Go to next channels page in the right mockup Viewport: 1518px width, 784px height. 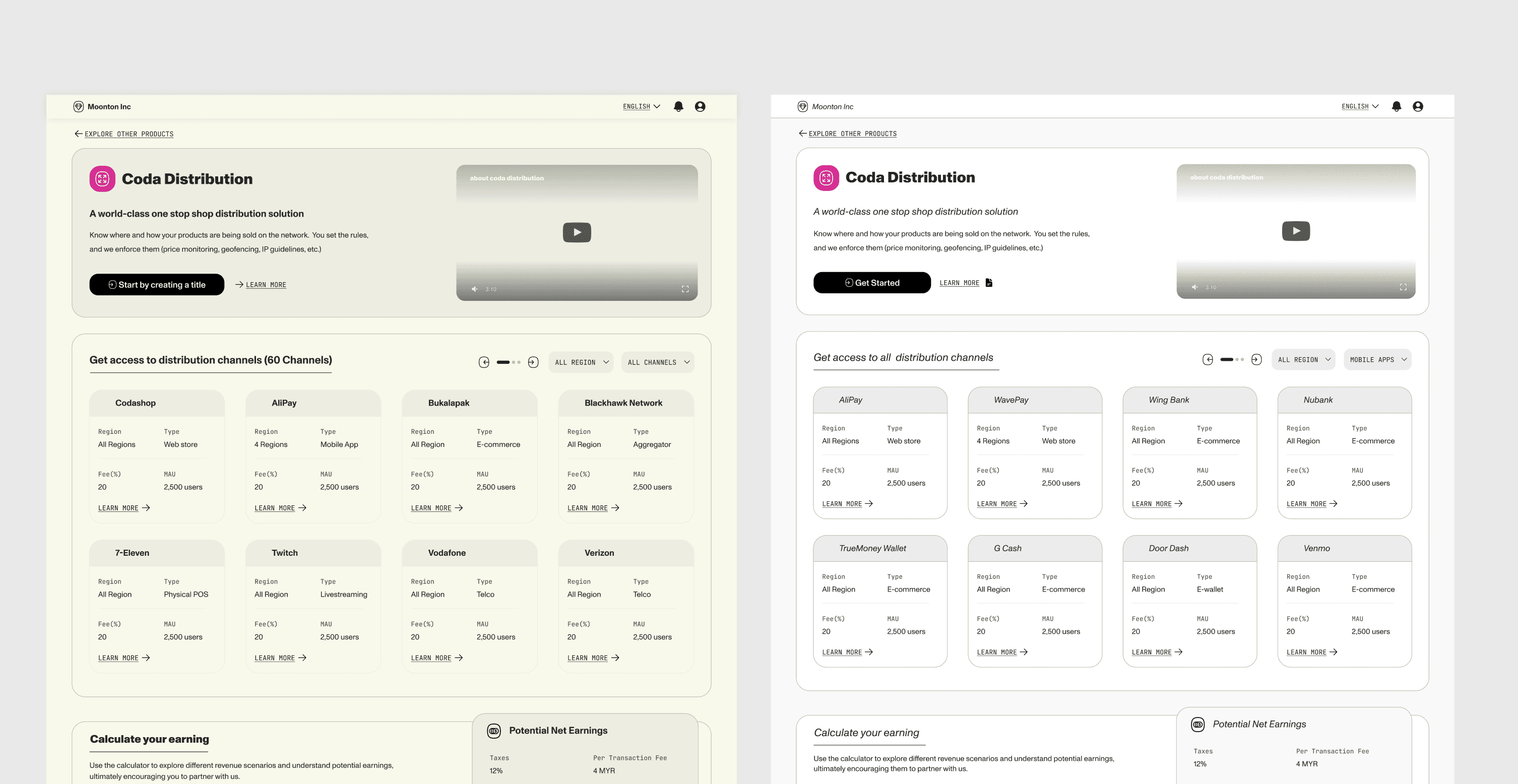click(1256, 359)
